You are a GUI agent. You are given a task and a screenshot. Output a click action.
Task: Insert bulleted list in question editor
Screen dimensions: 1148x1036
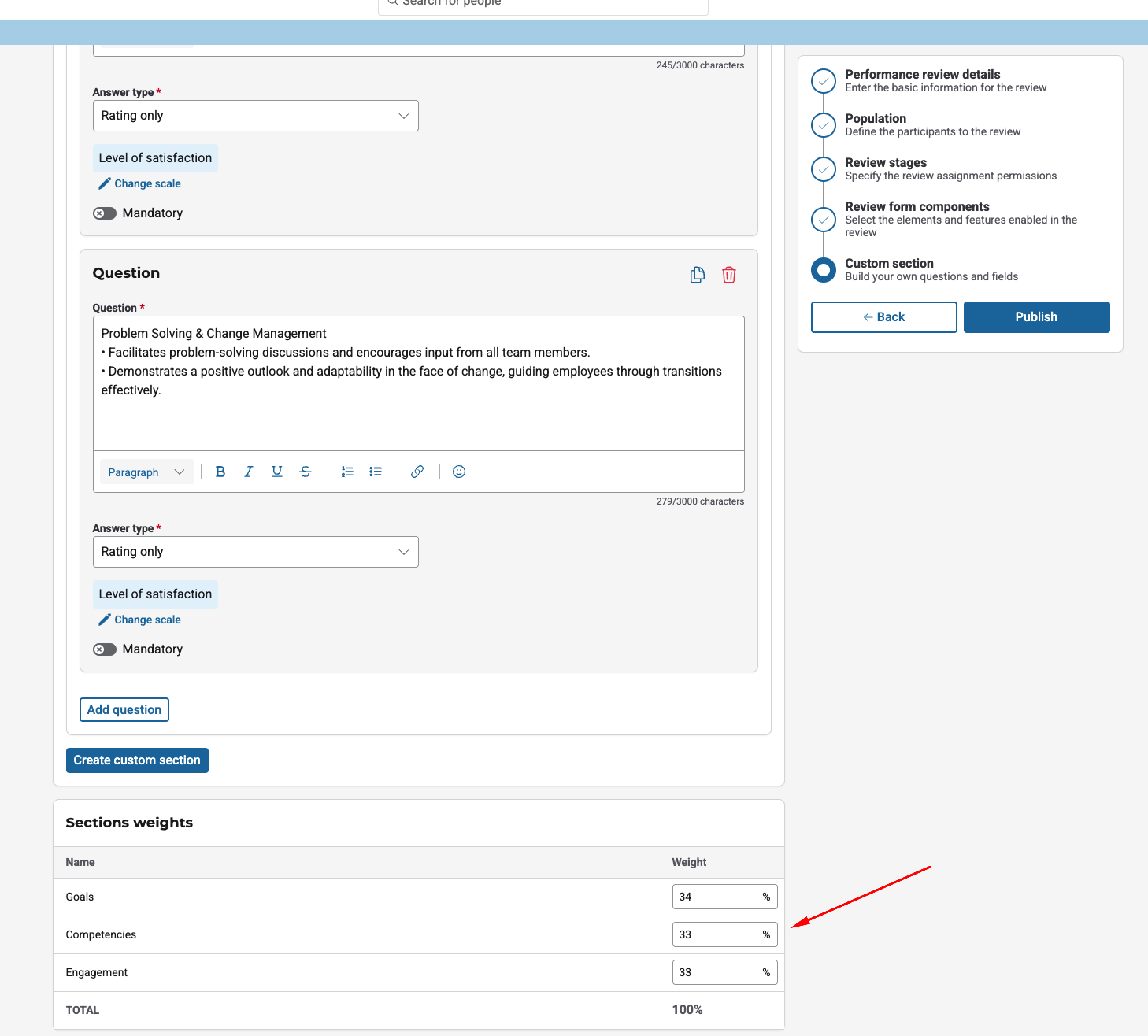click(x=376, y=472)
